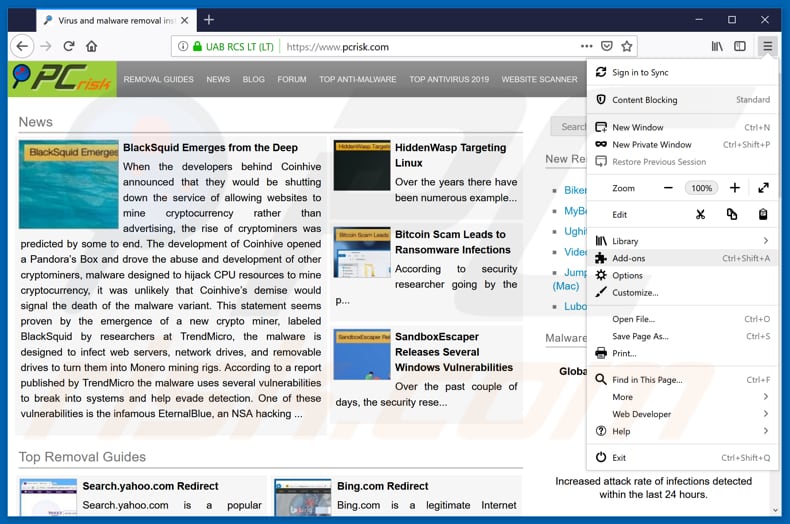Open Content Blocking settings entry
The image size is (790, 524).
coord(683,100)
